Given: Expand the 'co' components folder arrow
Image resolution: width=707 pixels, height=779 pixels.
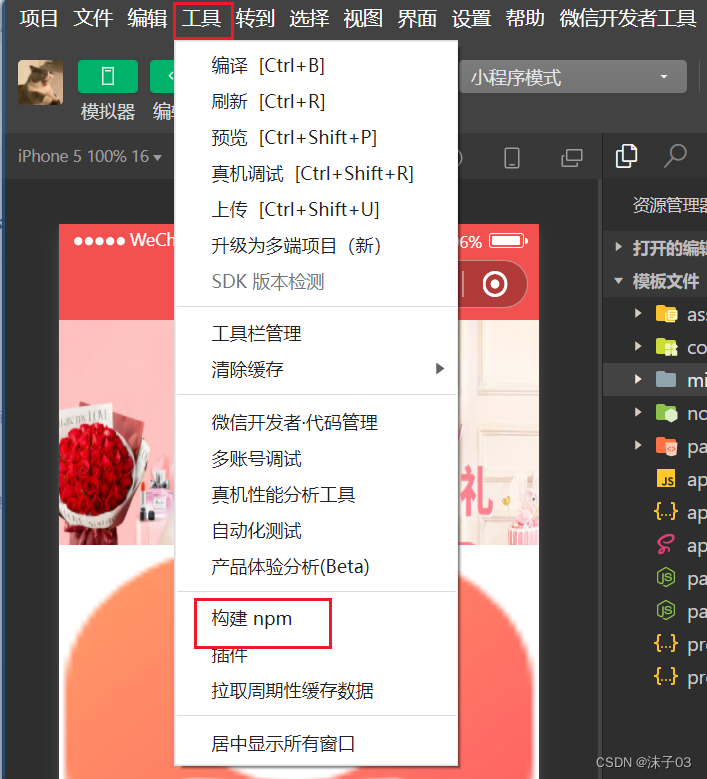Looking at the screenshot, I should click(638, 346).
